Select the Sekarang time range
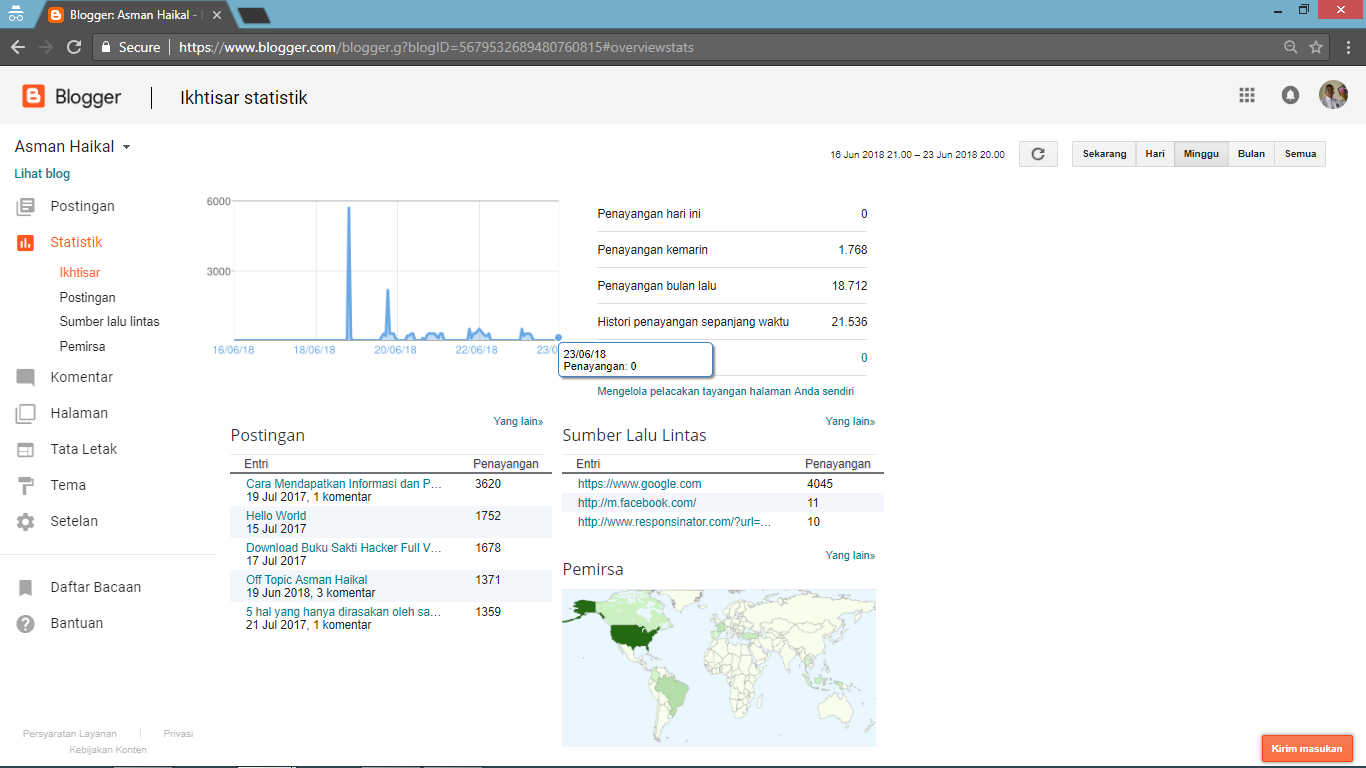Viewport: 1366px width, 768px height. click(x=1104, y=154)
